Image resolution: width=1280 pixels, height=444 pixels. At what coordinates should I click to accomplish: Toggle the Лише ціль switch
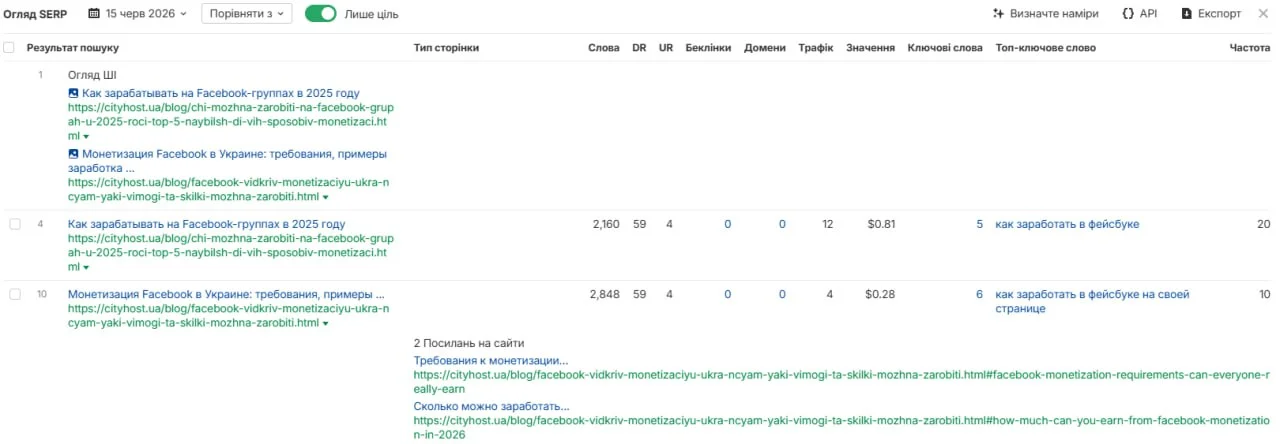(x=320, y=14)
